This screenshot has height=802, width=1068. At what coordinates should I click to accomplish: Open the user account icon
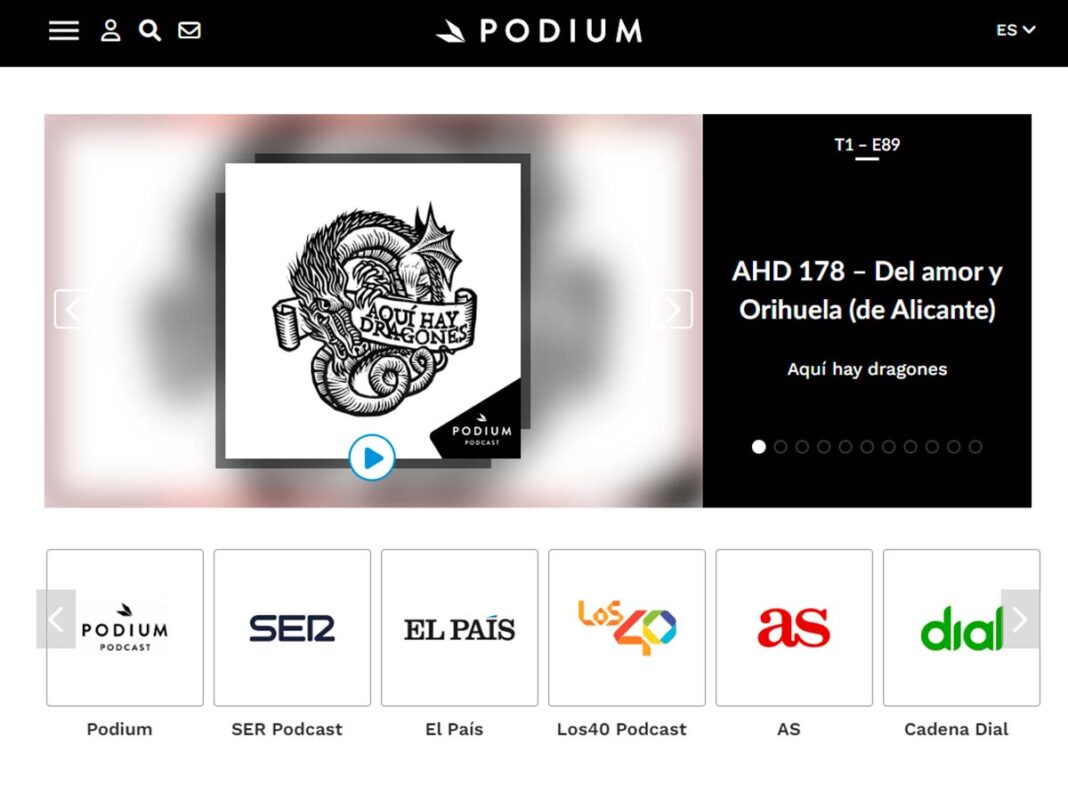110,31
